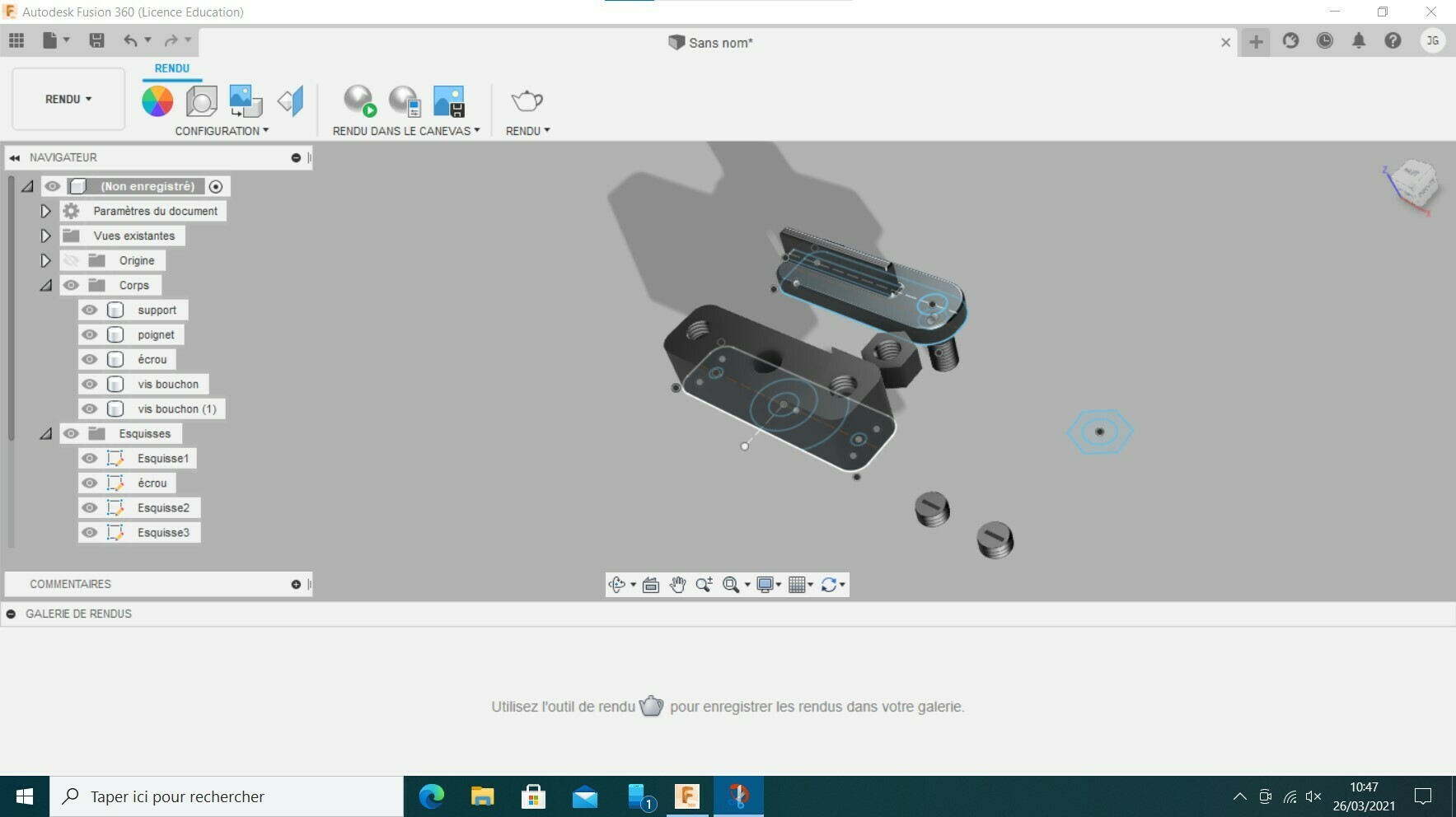
Task: Collapse the Corps folder
Action: pos(46,285)
